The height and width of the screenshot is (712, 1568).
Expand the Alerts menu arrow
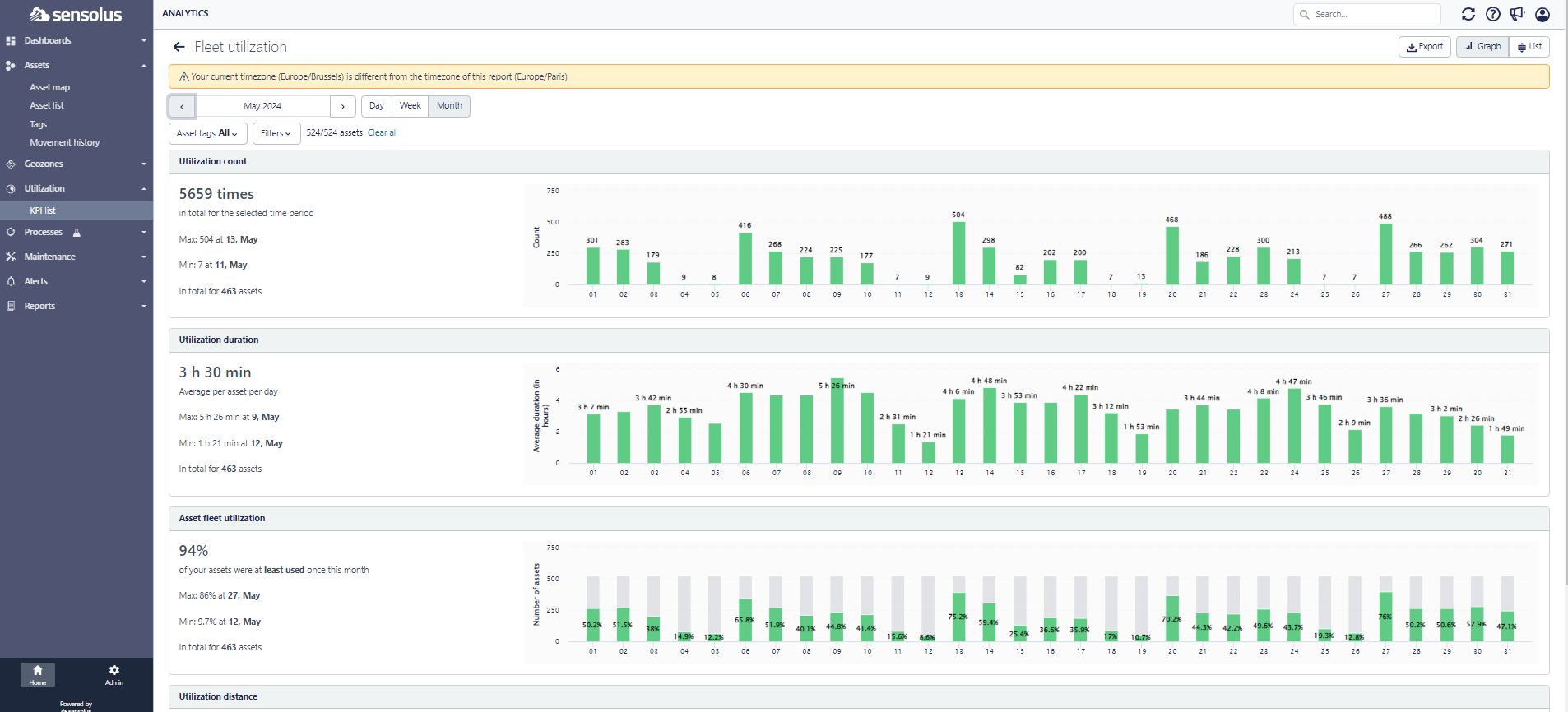[144, 281]
